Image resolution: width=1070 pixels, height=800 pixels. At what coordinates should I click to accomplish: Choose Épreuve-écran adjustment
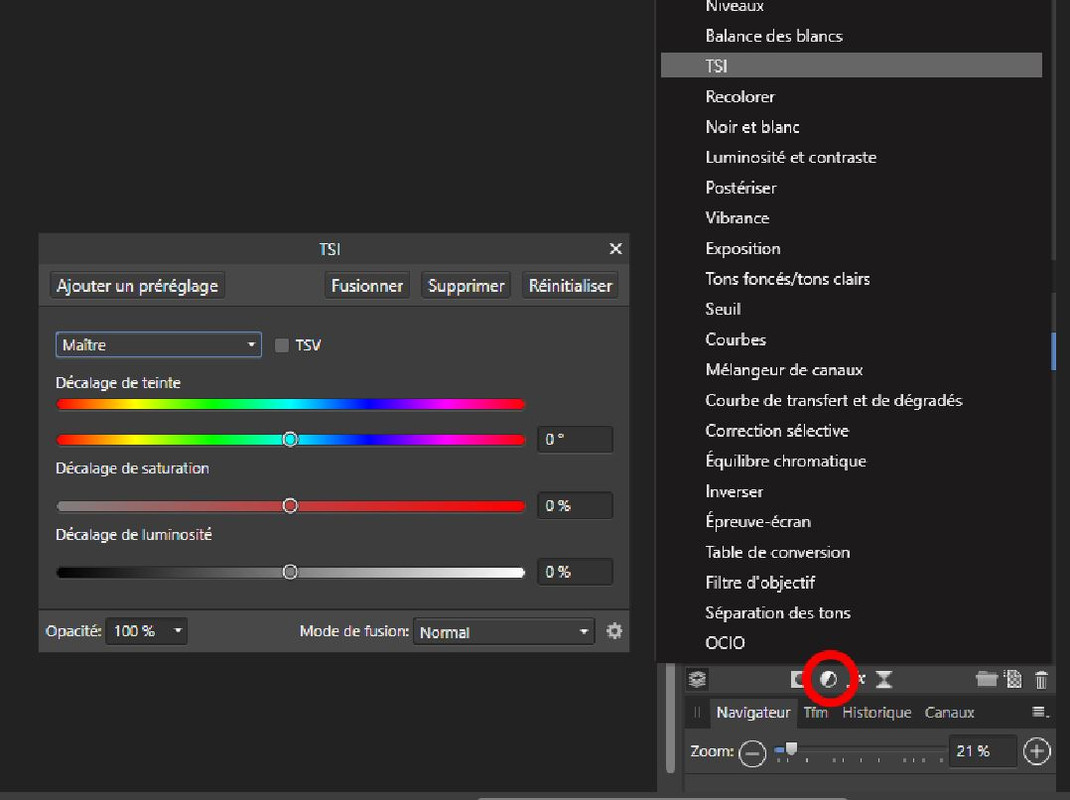[x=851, y=522]
